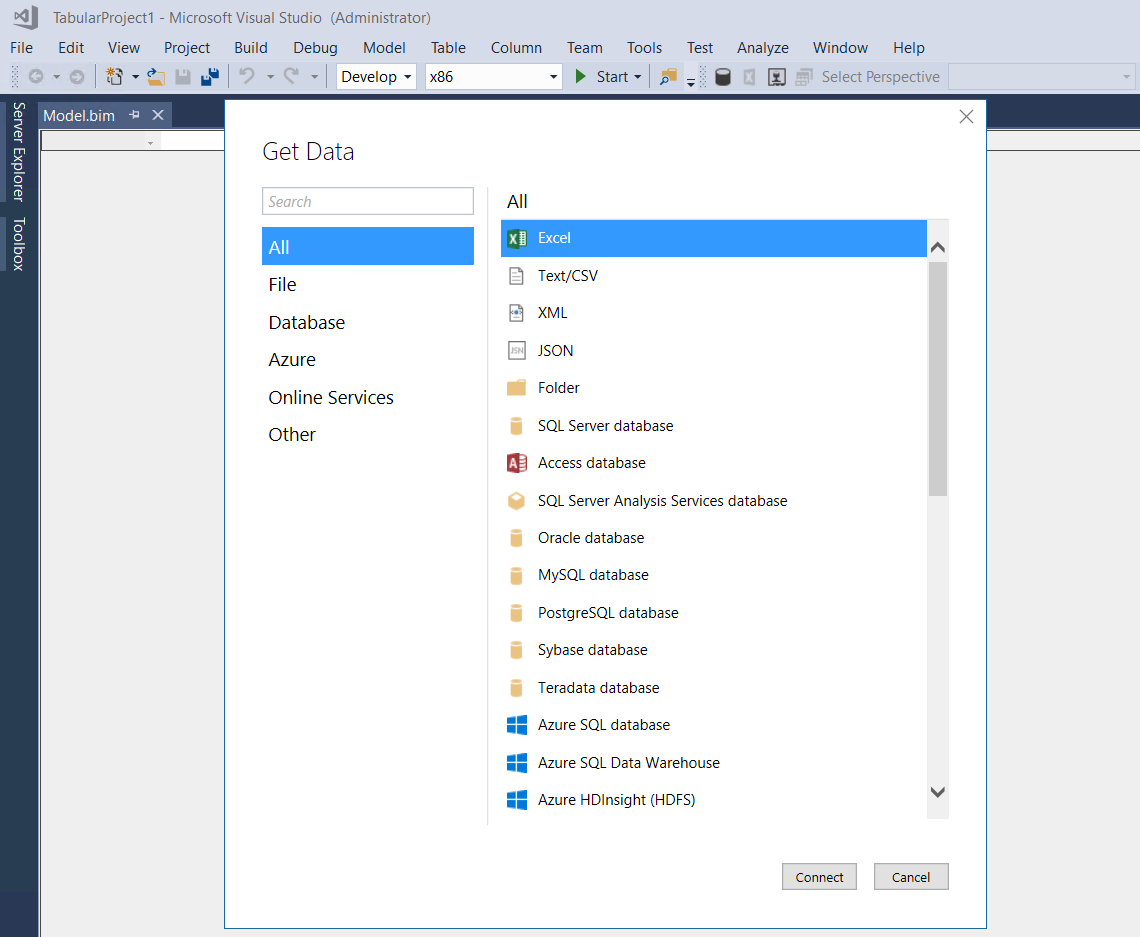Click the Navigate Forward toolbar icon
The height and width of the screenshot is (937, 1140).
[x=76, y=76]
